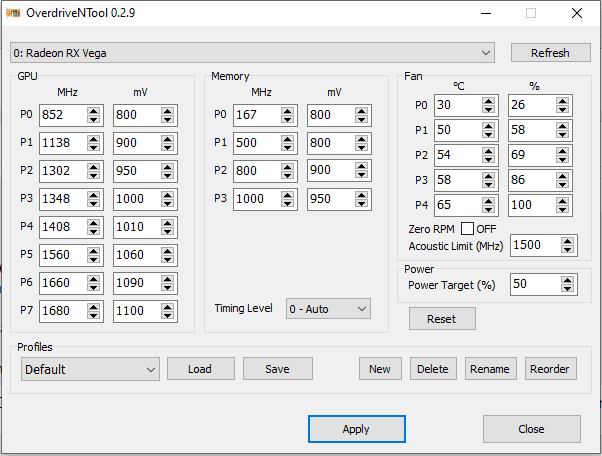Click the Apply button

point(356,429)
